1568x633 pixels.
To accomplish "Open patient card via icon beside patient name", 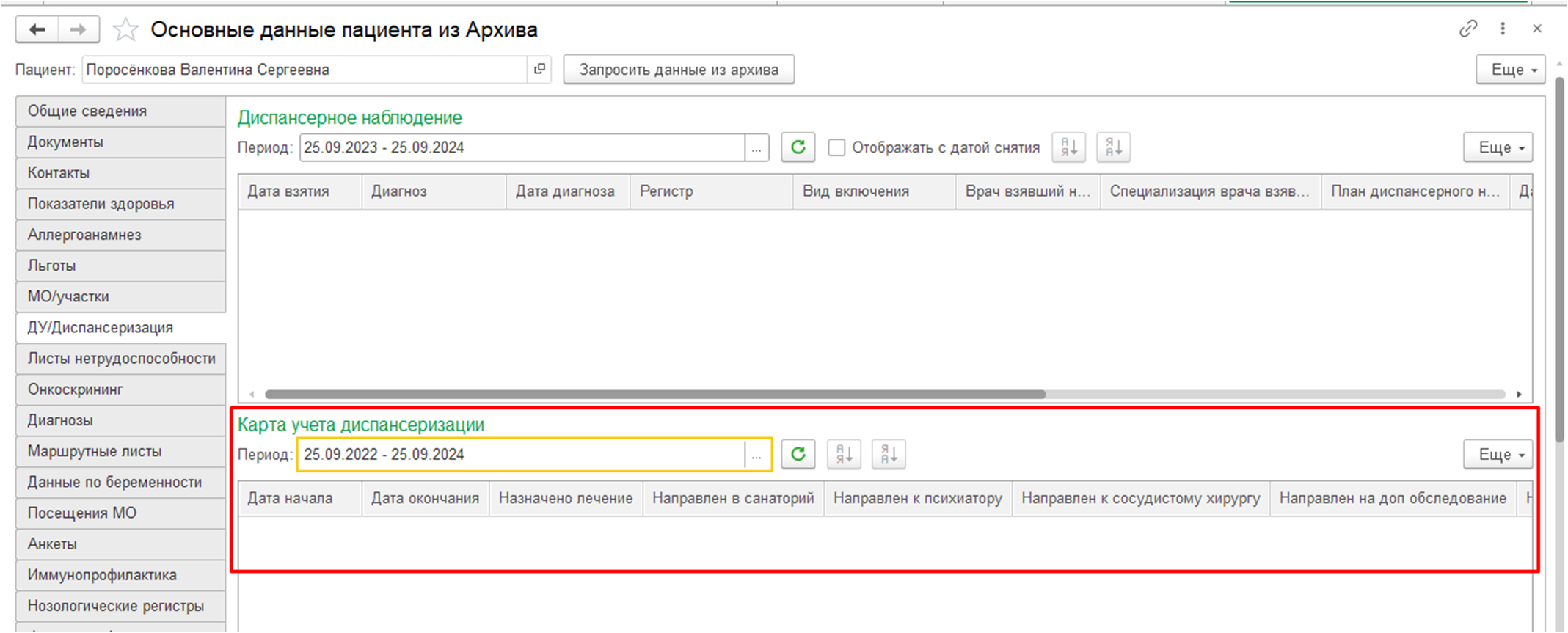I will (x=539, y=69).
